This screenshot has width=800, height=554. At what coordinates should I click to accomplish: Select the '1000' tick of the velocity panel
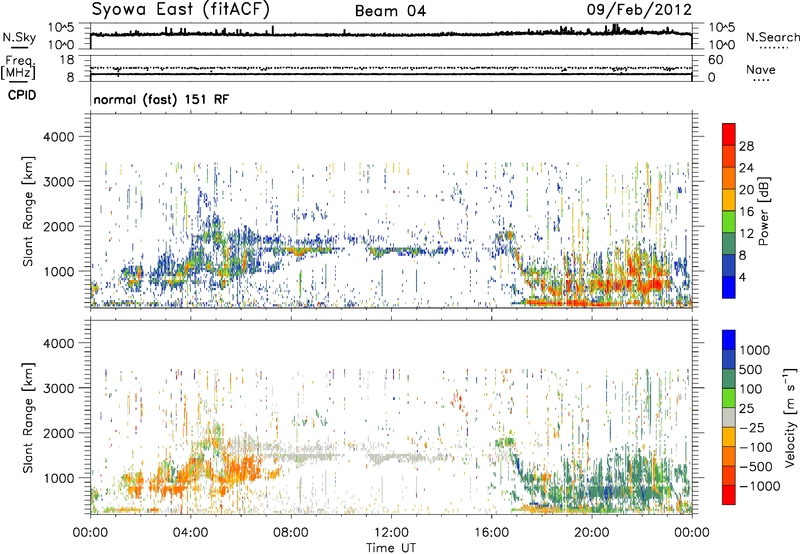point(58,478)
